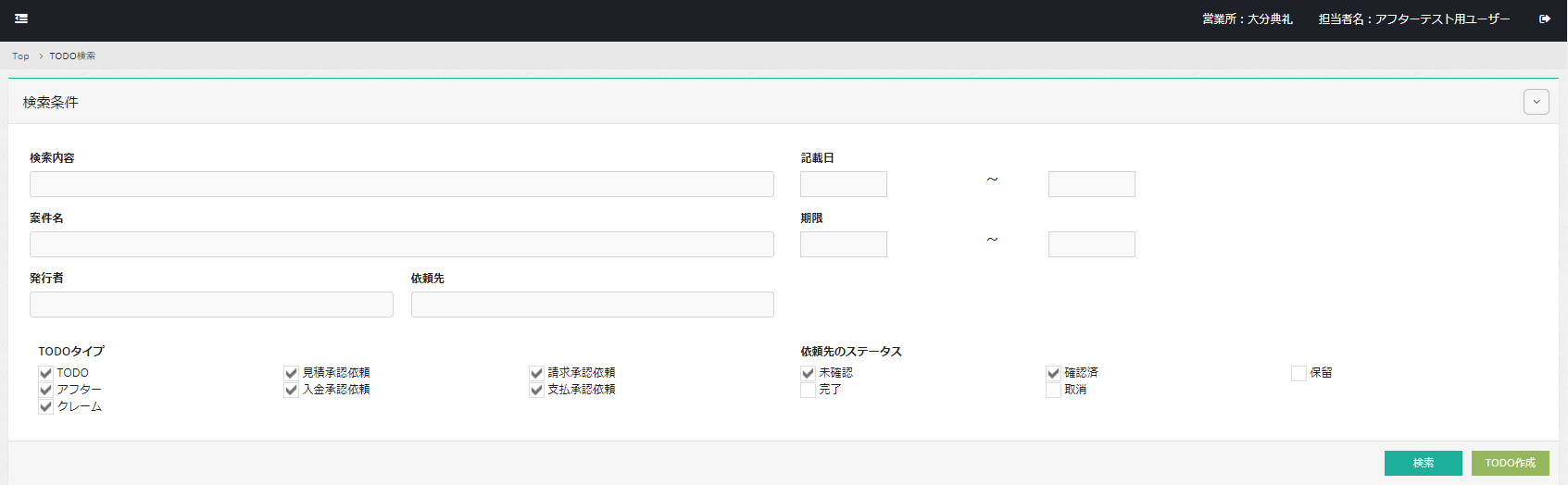Click the TODO作成 button

coord(1510,463)
